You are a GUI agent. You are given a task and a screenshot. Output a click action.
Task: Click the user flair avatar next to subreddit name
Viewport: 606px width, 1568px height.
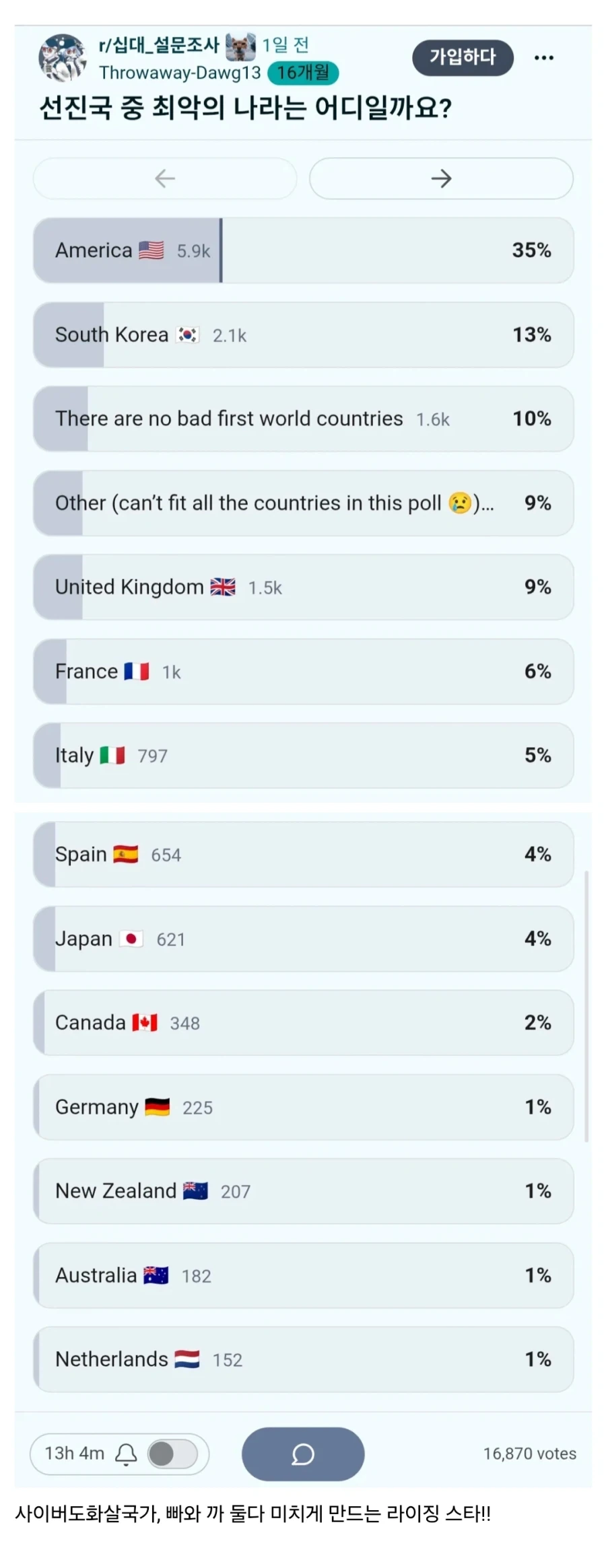(240, 46)
